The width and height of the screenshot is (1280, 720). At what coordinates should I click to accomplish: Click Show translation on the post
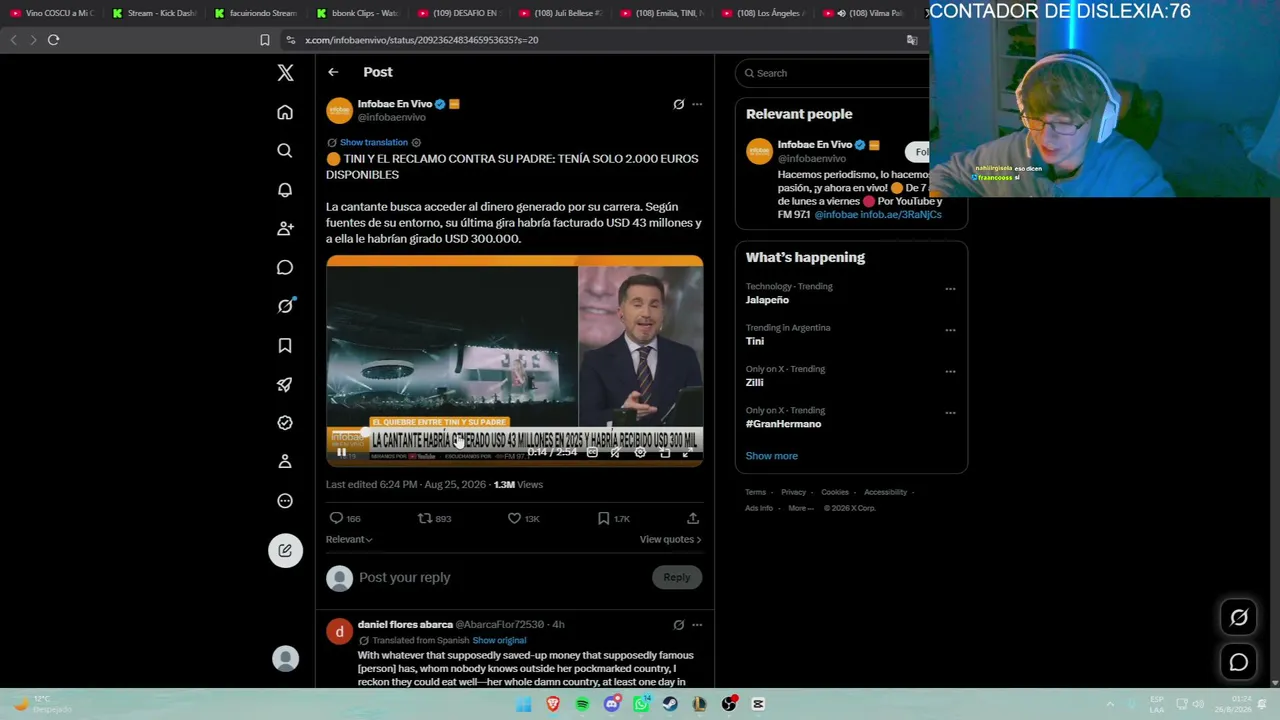click(374, 143)
